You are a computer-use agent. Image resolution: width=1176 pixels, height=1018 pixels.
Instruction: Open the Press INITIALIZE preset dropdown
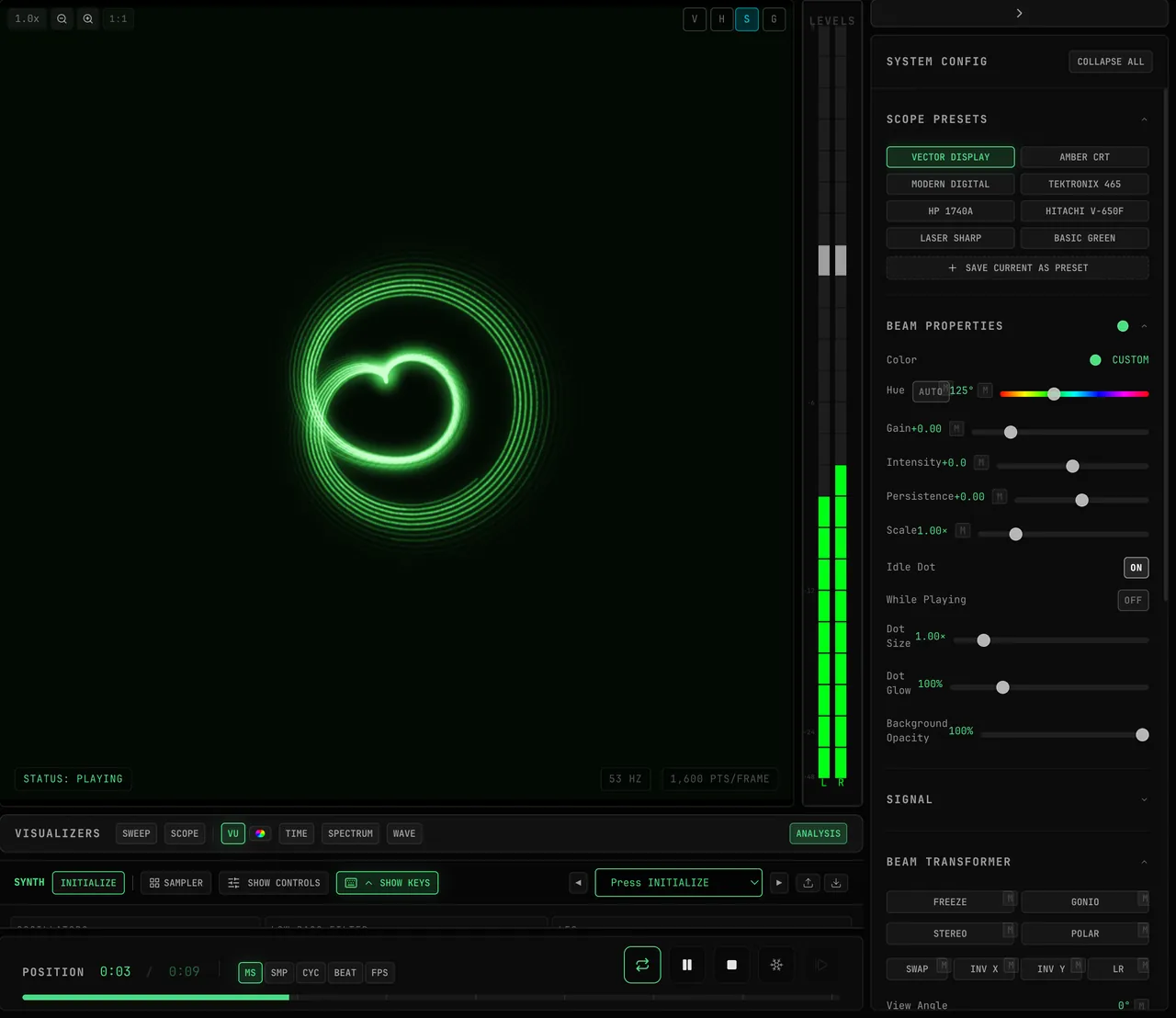coord(679,883)
